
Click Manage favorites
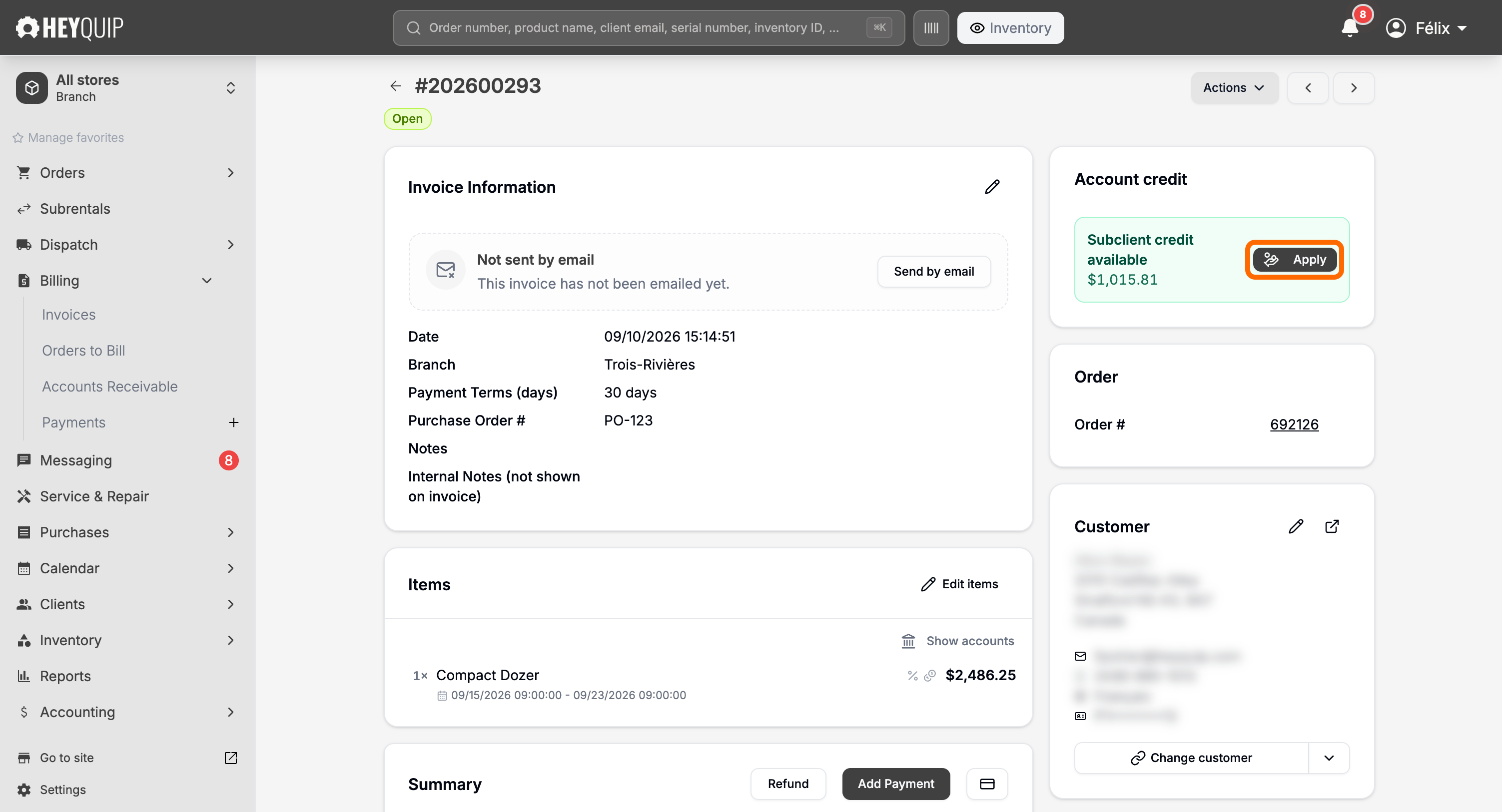pos(68,137)
